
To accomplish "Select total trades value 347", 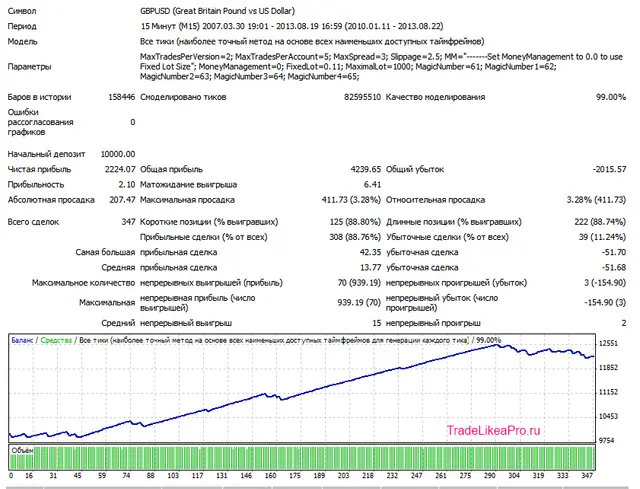I will [x=128, y=222].
